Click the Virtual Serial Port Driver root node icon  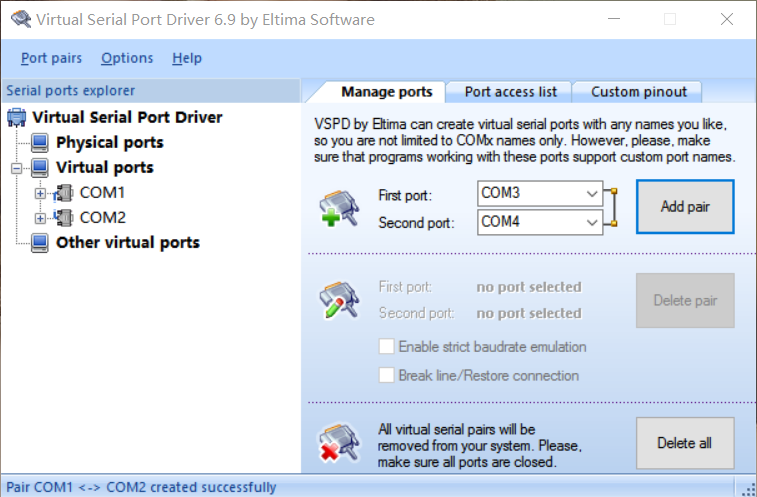click(16, 117)
